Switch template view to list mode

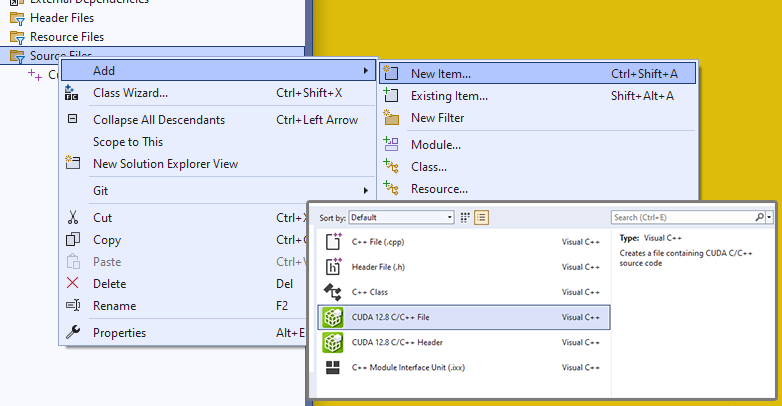click(x=481, y=217)
